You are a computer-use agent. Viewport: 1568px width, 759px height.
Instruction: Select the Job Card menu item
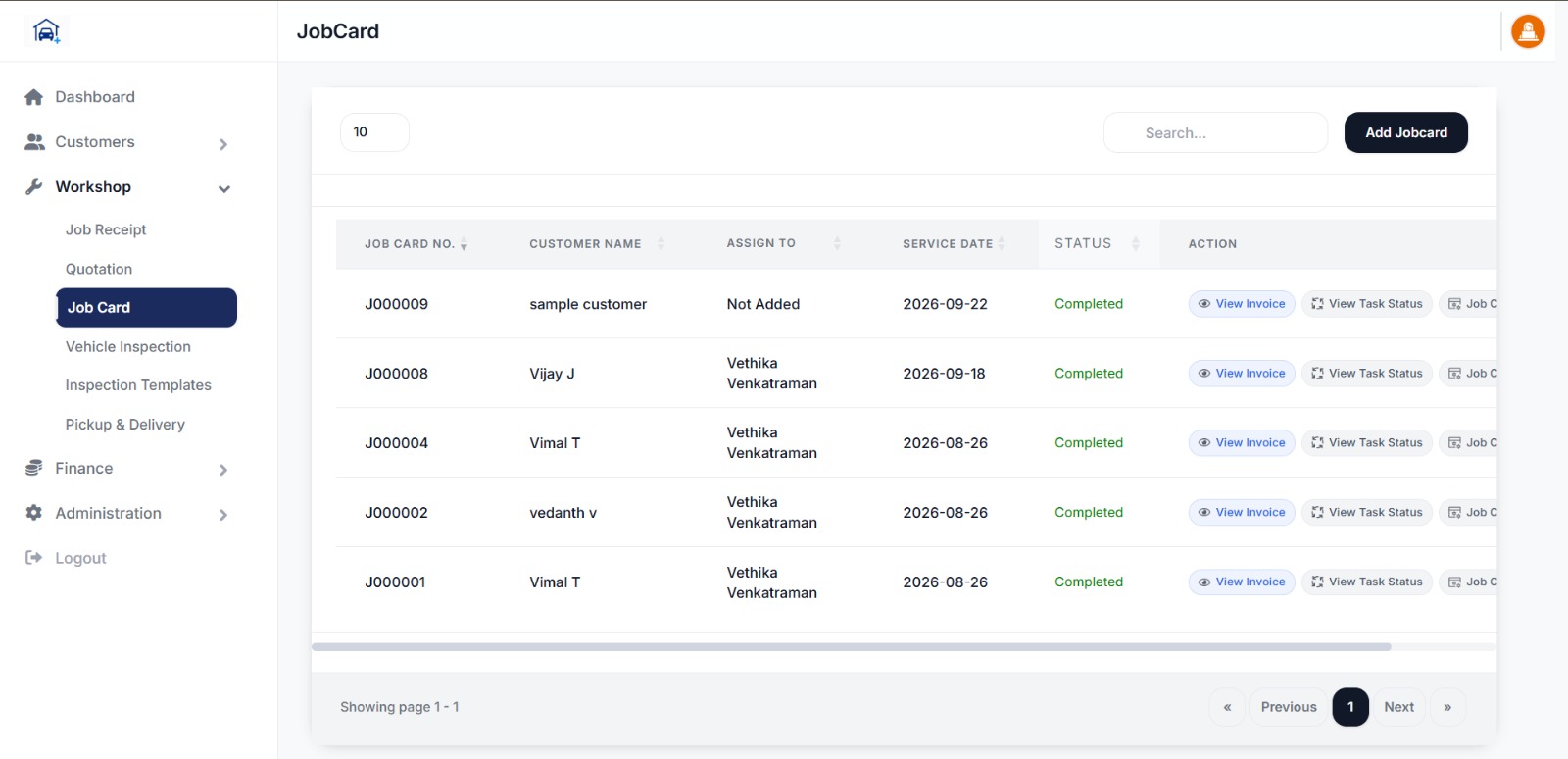pyautogui.click(x=146, y=307)
